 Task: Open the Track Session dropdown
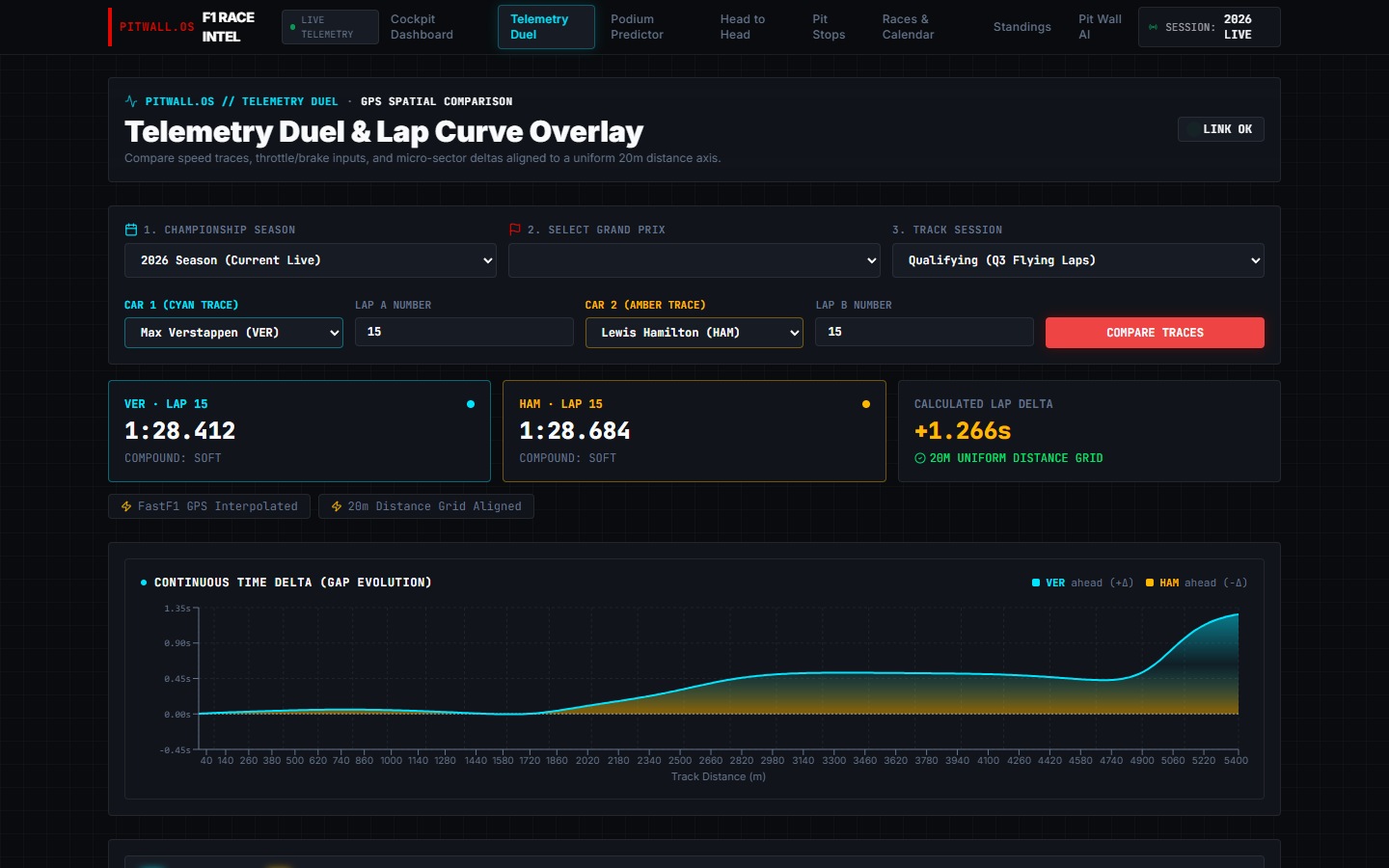1078,260
